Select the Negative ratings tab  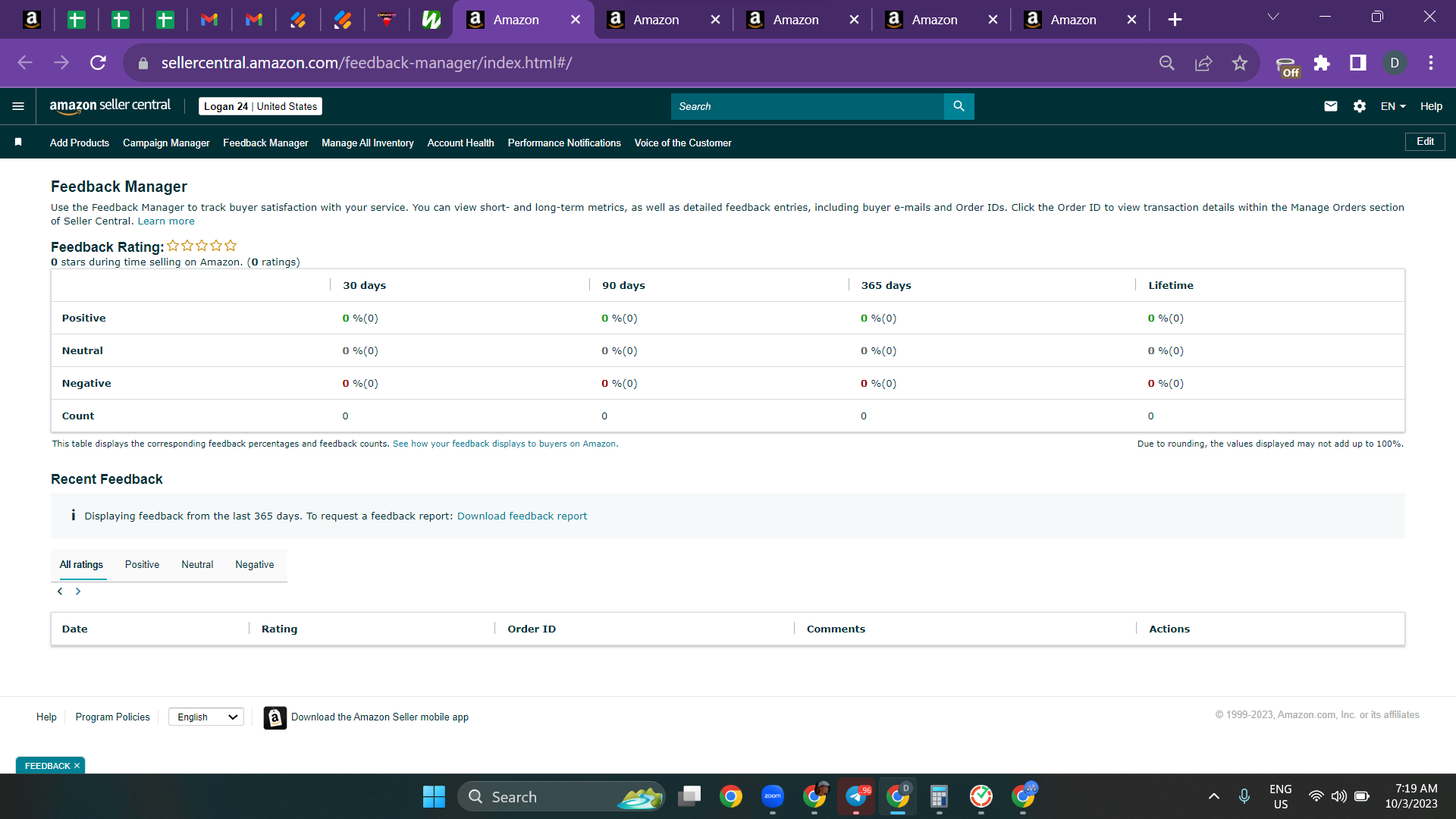pos(254,565)
